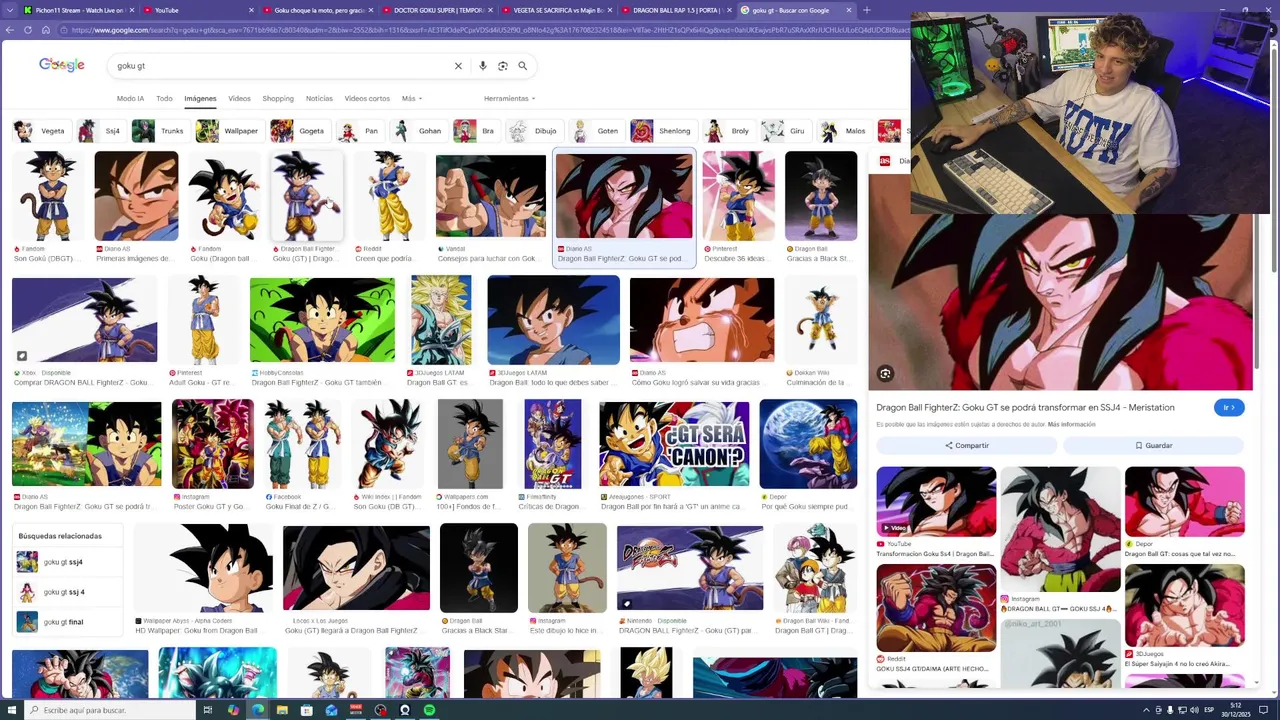Image resolution: width=1280 pixels, height=720 pixels.
Task: Click the Guardar button
Action: [x=1154, y=446]
